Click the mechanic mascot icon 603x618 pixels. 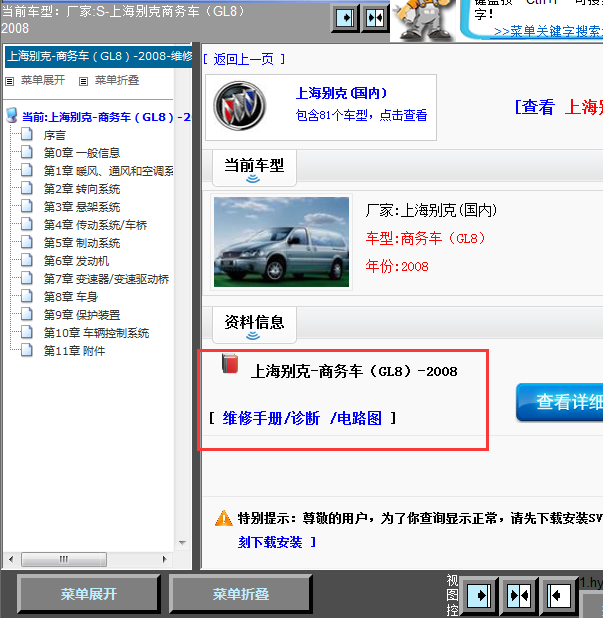click(423, 20)
